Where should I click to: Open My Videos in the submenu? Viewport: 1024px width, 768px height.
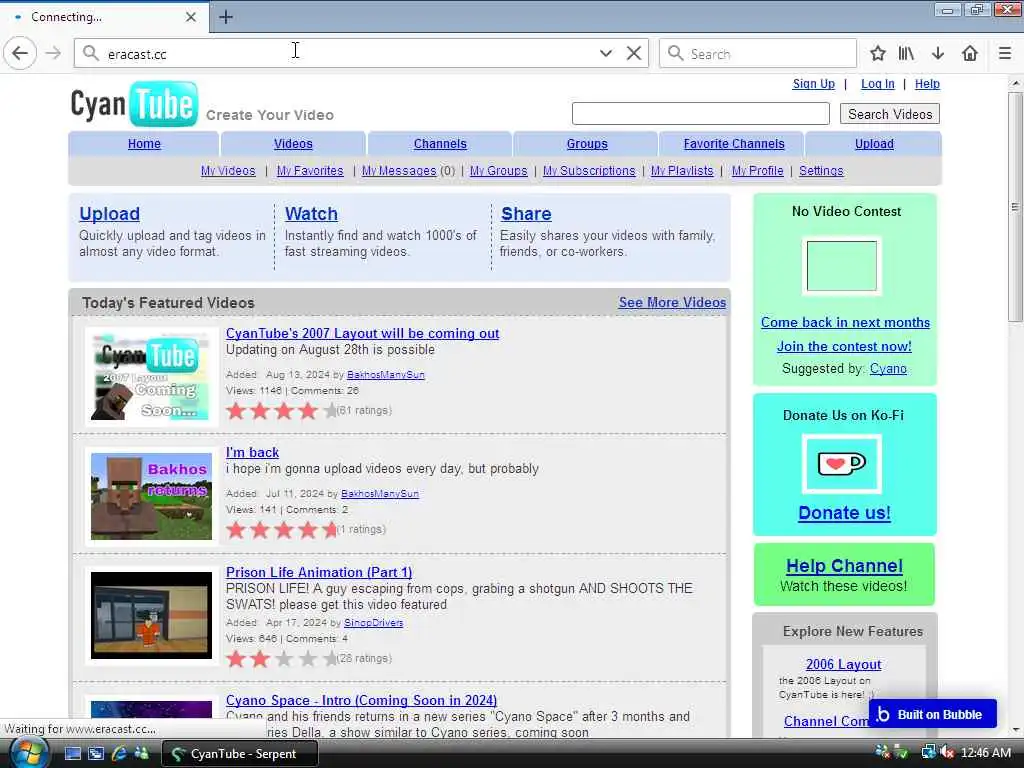tap(228, 170)
